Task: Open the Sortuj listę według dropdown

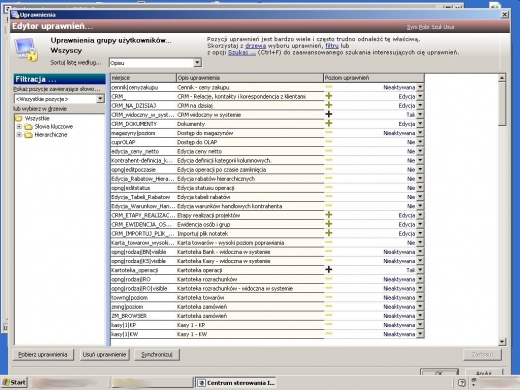Action: click(x=197, y=62)
